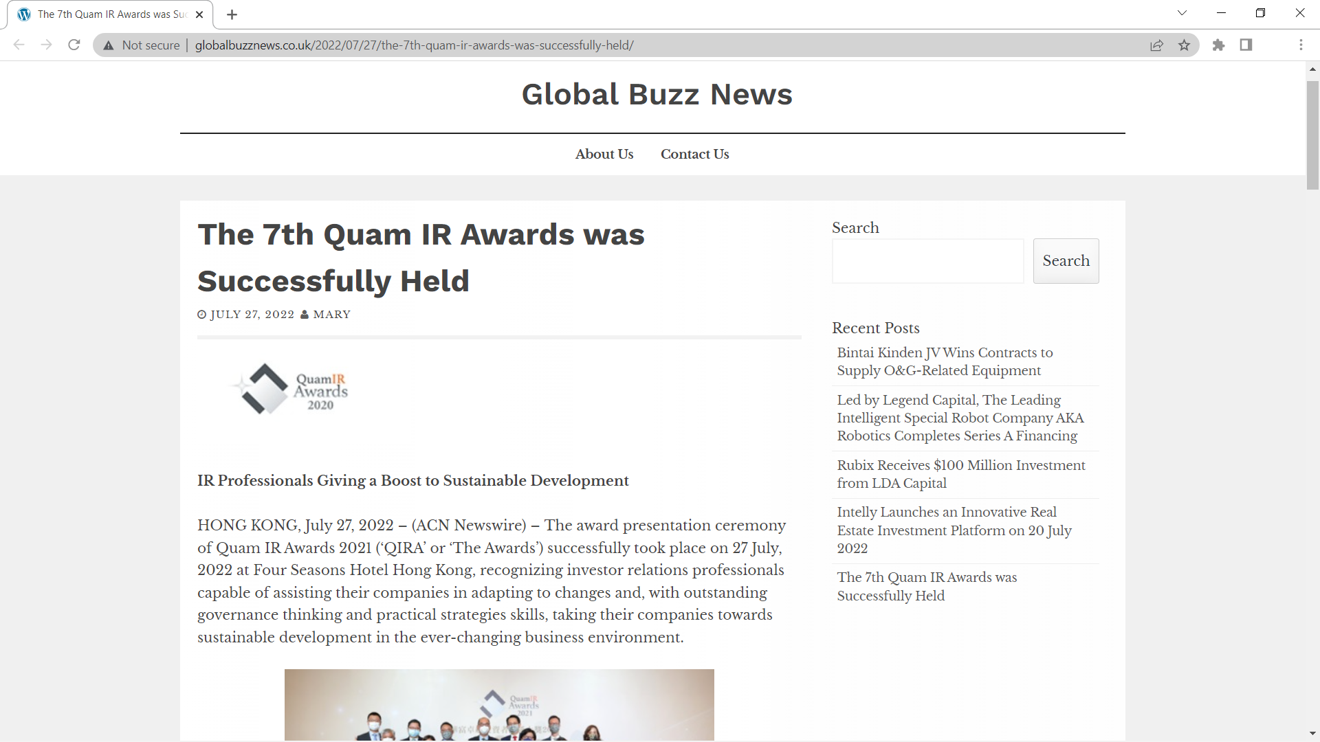Image resolution: width=1320 pixels, height=742 pixels.
Task: Click the Global Buzz News site title
Action: click(x=657, y=94)
